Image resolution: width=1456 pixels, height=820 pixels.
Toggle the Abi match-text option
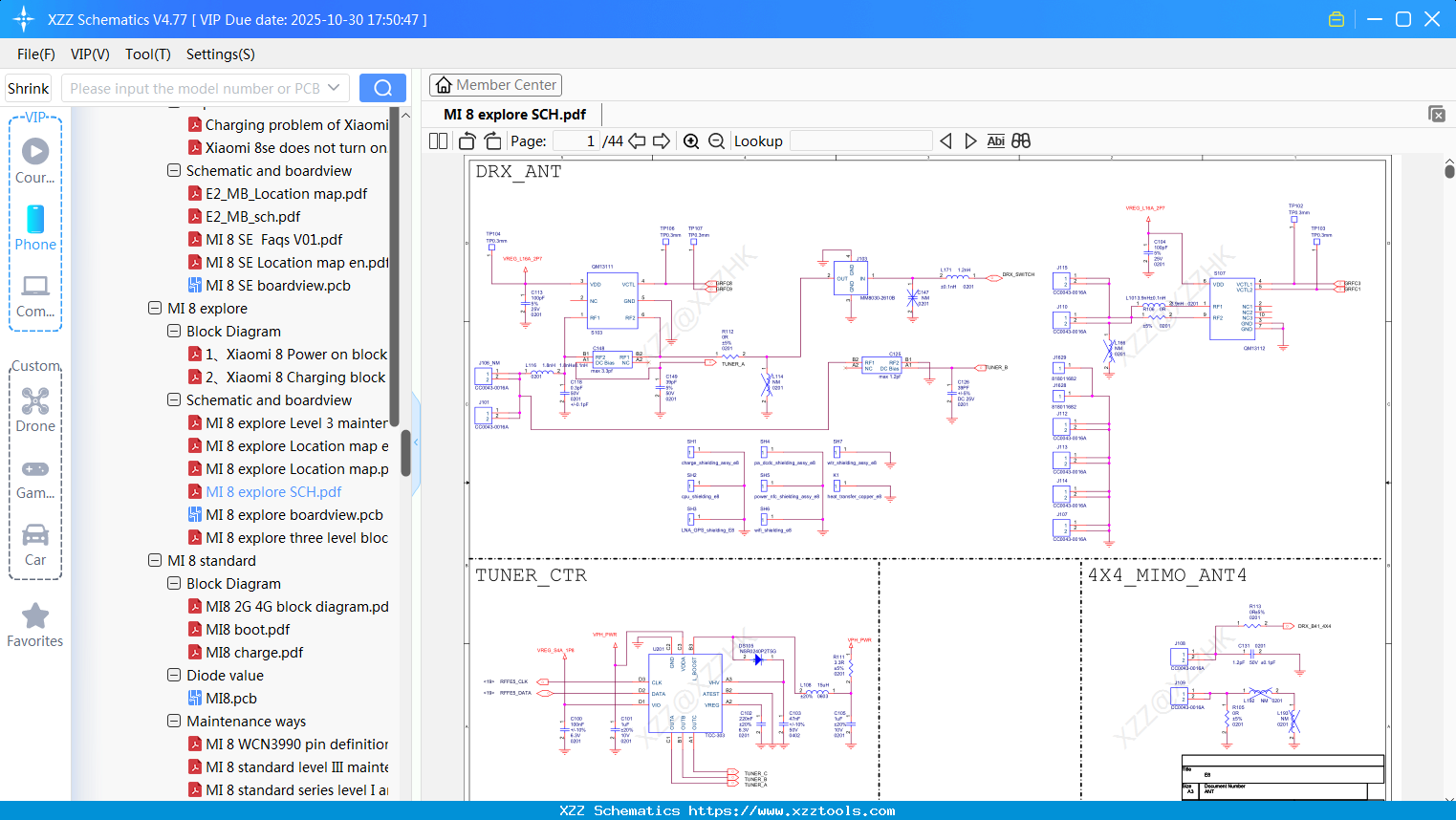(x=995, y=141)
